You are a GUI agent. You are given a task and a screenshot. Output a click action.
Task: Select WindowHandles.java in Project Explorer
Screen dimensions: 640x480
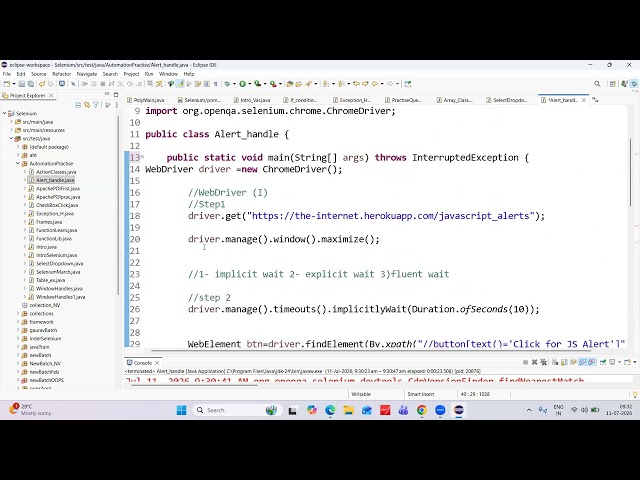point(59,288)
